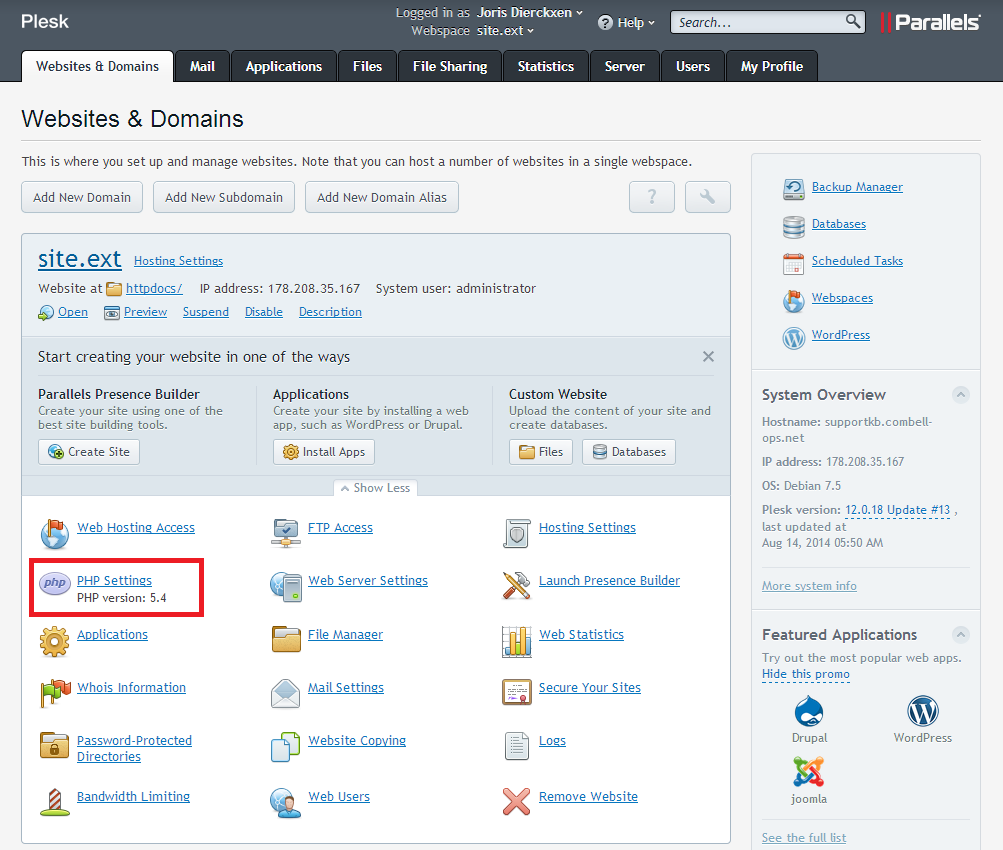The width and height of the screenshot is (1003, 850).
Task: Click the Mail Settings envelope icon
Action: click(285, 693)
